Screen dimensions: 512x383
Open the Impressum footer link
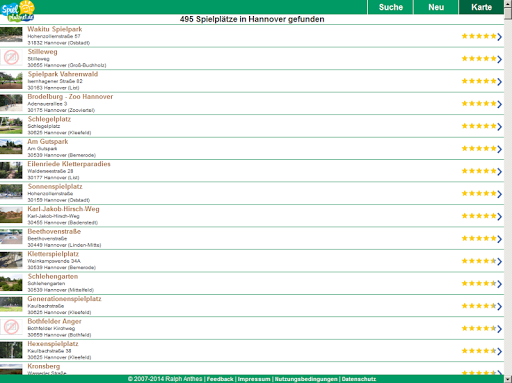coord(254,379)
